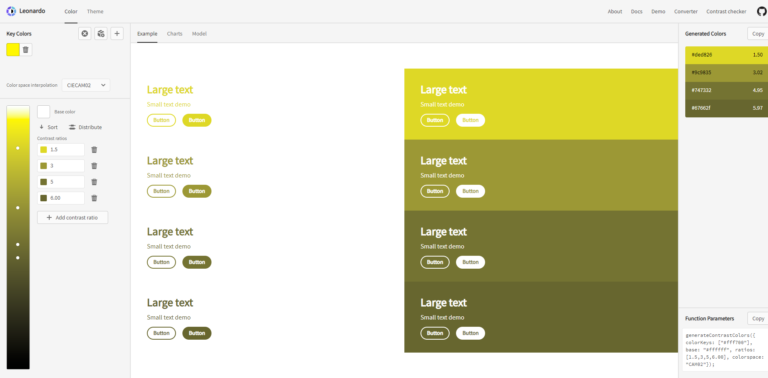The image size is (768, 378).
Task: Click the contrast ratio field showing 3
Action: pyautogui.click(x=61, y=166)
